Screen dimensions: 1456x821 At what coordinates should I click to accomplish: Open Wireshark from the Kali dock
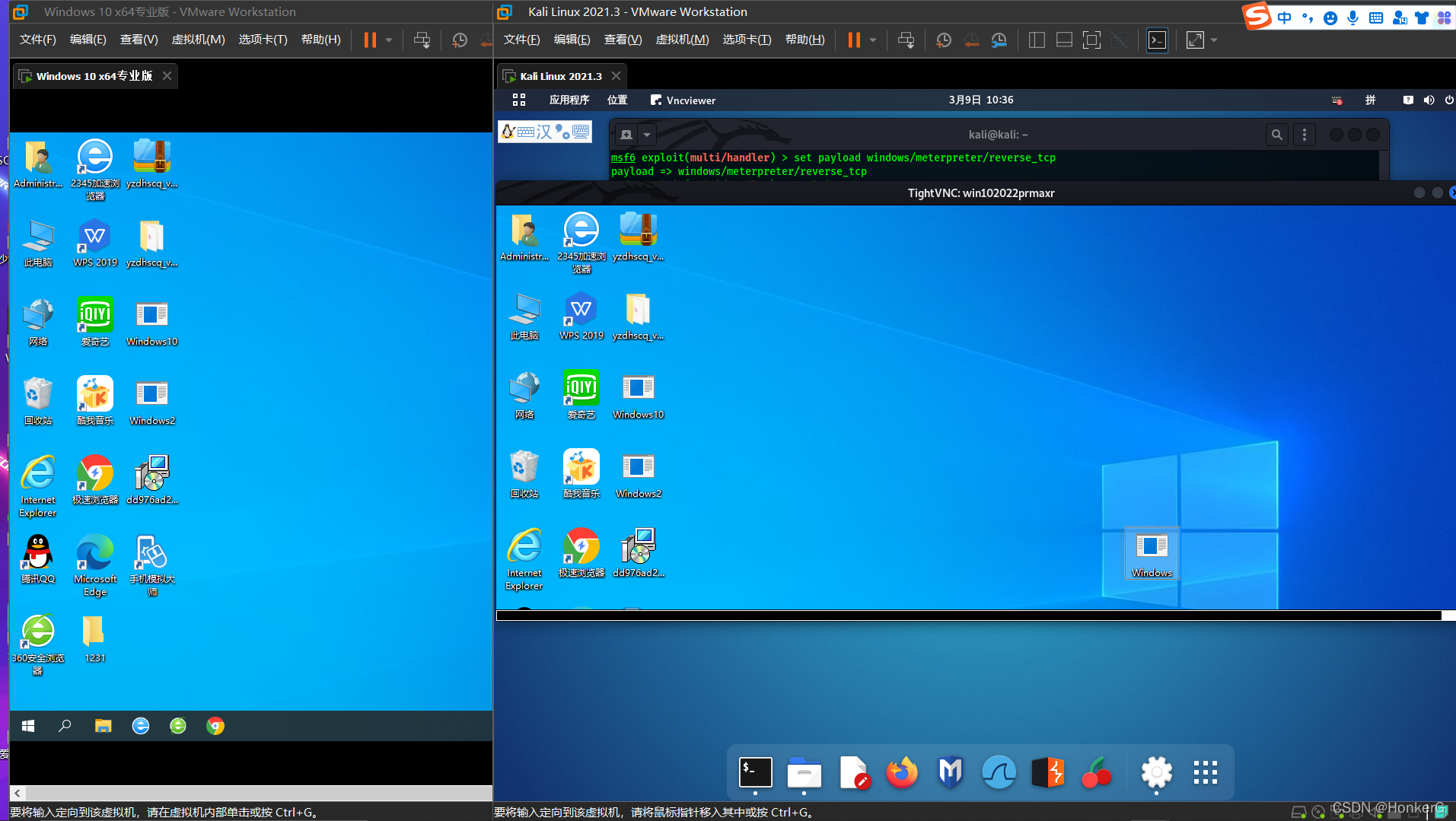coord(999,773)
